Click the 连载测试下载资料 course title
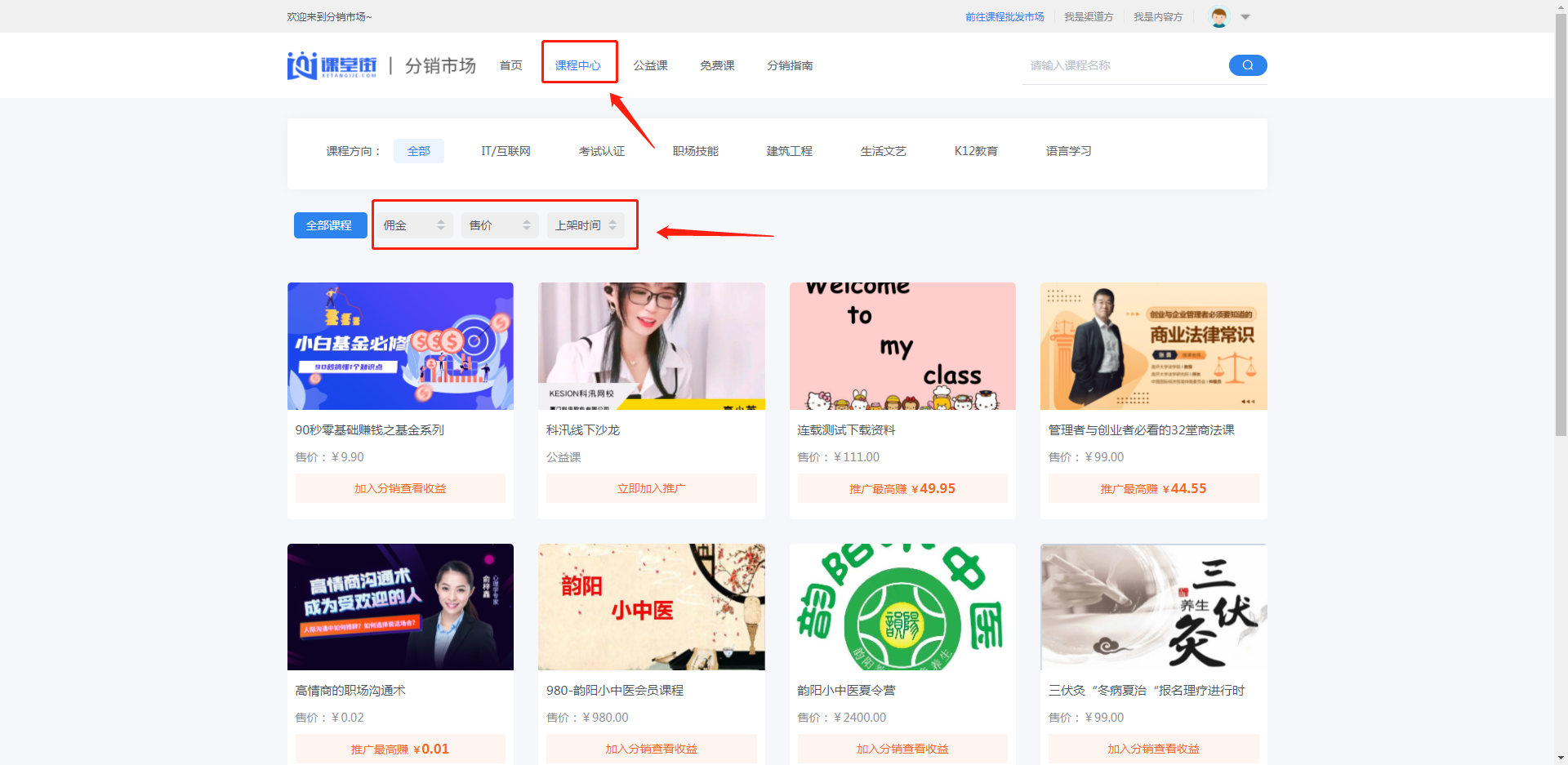This screenshot has height=765, width=1568. [x=847, y=429]
